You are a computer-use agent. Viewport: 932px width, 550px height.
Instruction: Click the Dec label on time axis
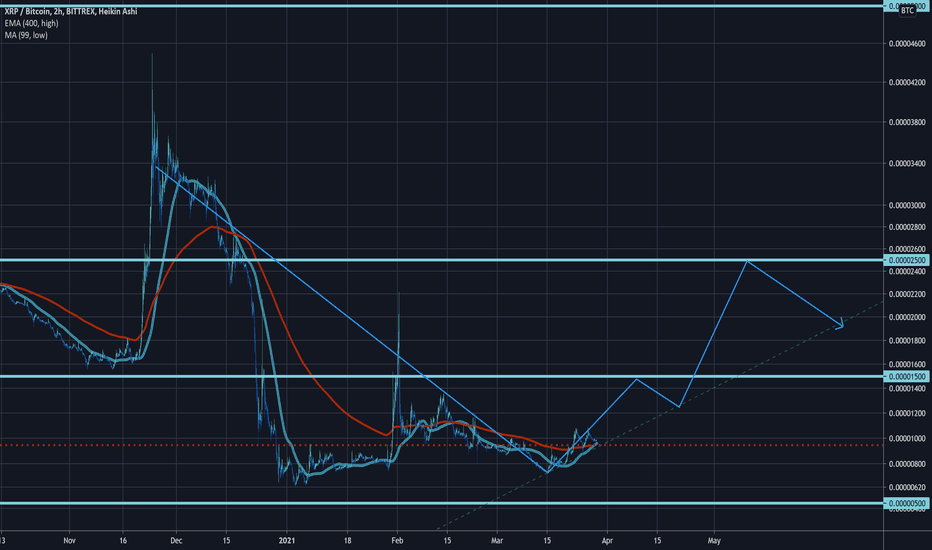(176, 540)
